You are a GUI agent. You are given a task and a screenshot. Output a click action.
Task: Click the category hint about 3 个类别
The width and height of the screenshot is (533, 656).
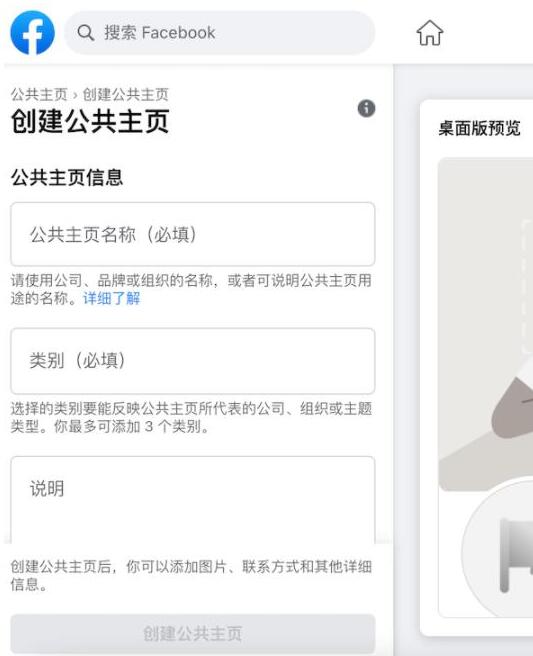coord(191,417)
